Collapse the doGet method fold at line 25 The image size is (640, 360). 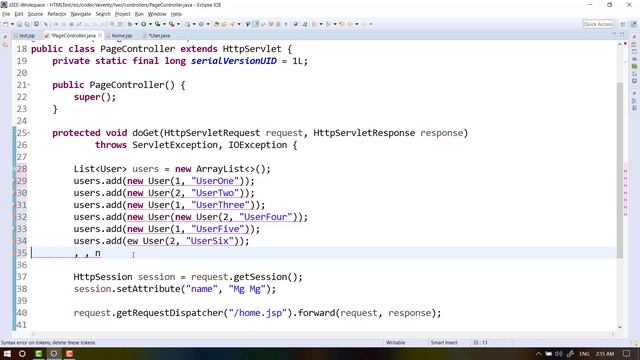tap(29, 133)
